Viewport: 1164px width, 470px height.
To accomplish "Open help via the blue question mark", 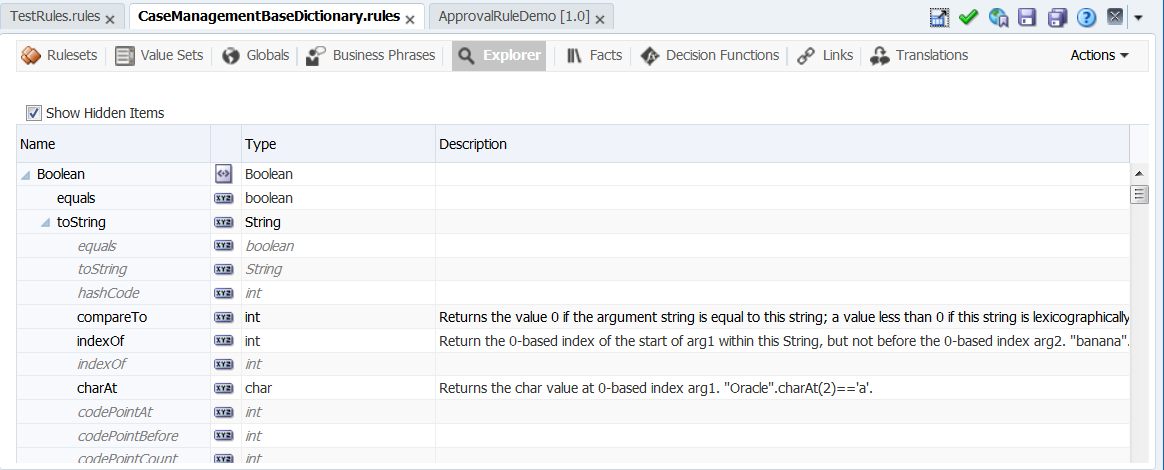I will coord(1086,17).
